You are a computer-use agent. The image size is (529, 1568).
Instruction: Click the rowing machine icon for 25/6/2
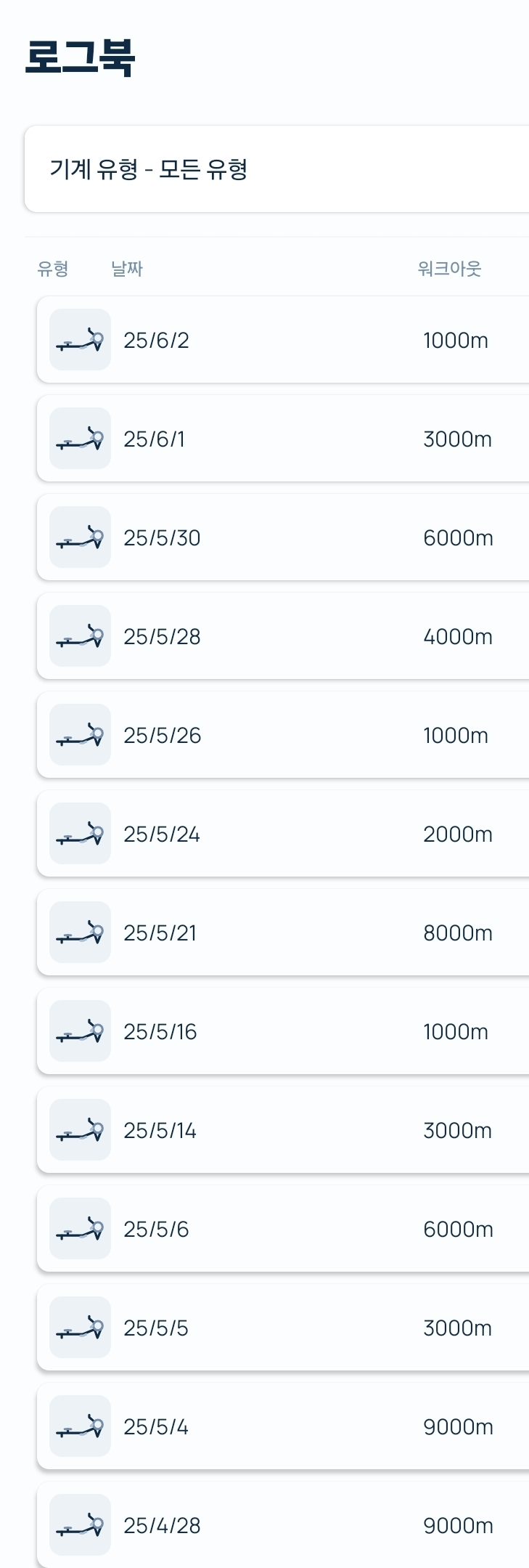point(80,340)
